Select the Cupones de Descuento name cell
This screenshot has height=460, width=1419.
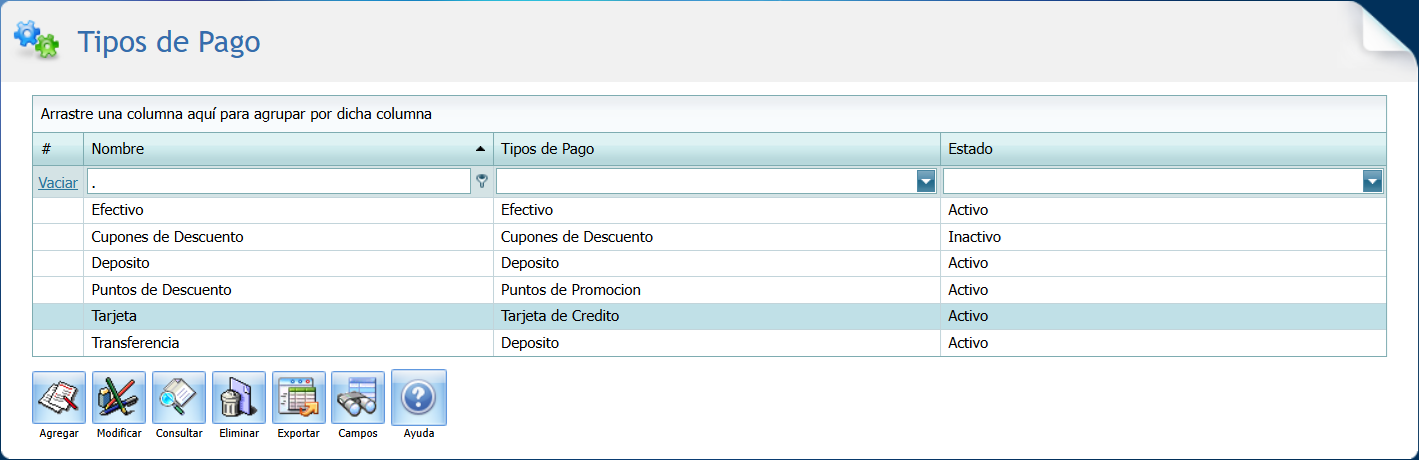coord(288,237)
